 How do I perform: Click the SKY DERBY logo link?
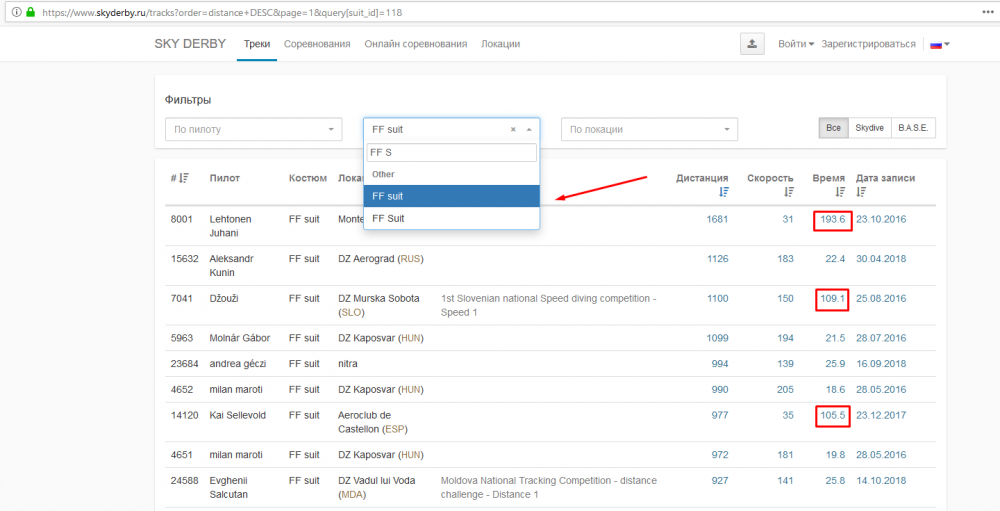190,44
